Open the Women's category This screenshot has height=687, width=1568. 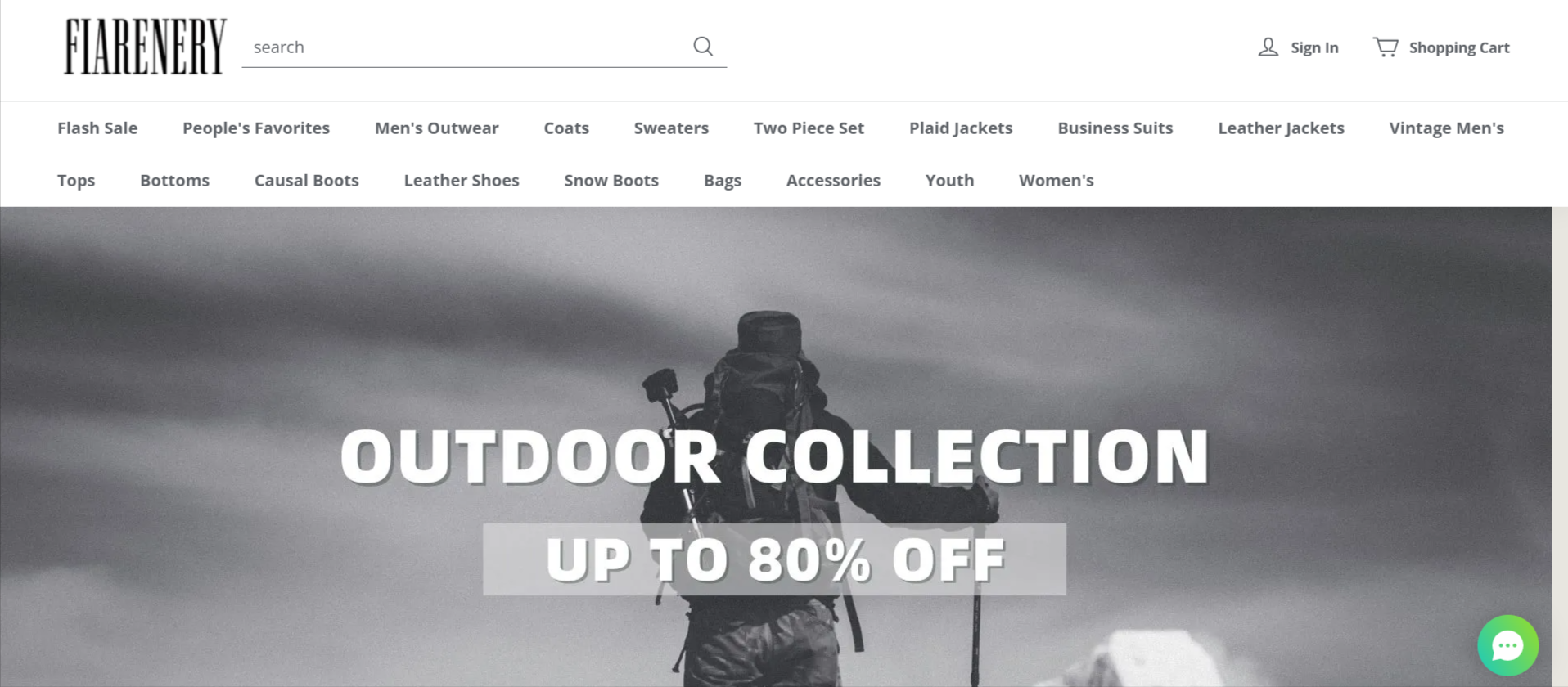pyautogui.click(x=1056, y=180)
